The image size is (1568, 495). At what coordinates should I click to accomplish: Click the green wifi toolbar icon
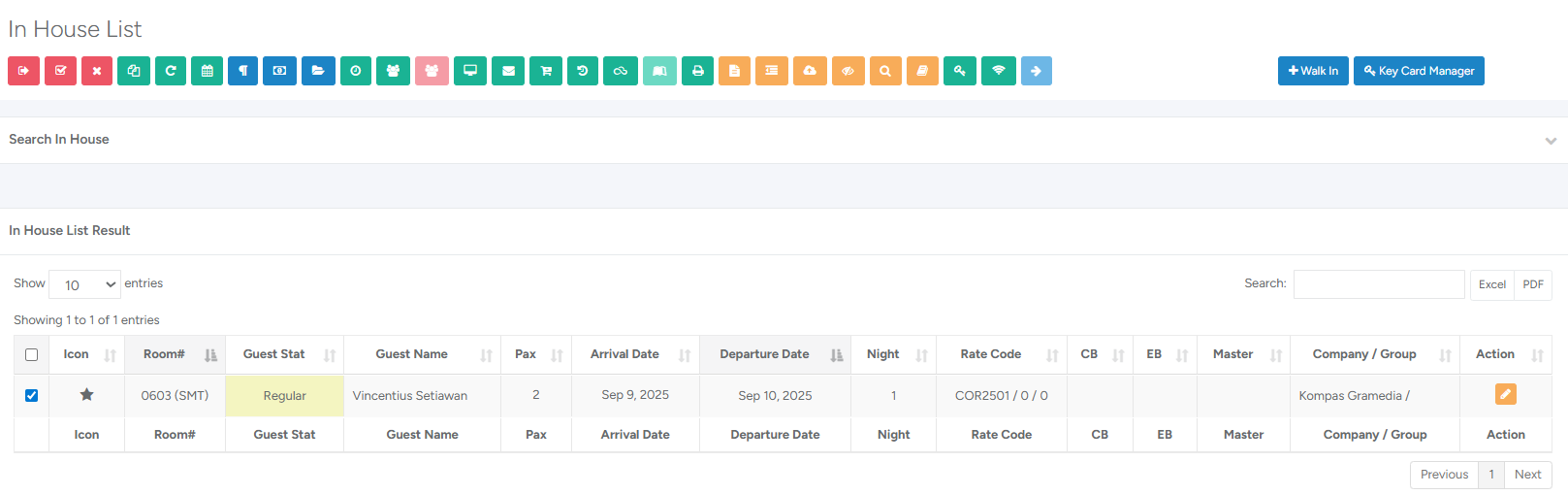[x=998, y=71]
